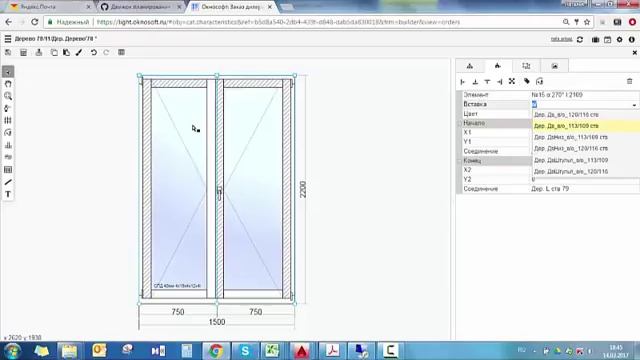Click the brush icon in the top toolbar
Screen dimensions: 640x360
[79, 53]
